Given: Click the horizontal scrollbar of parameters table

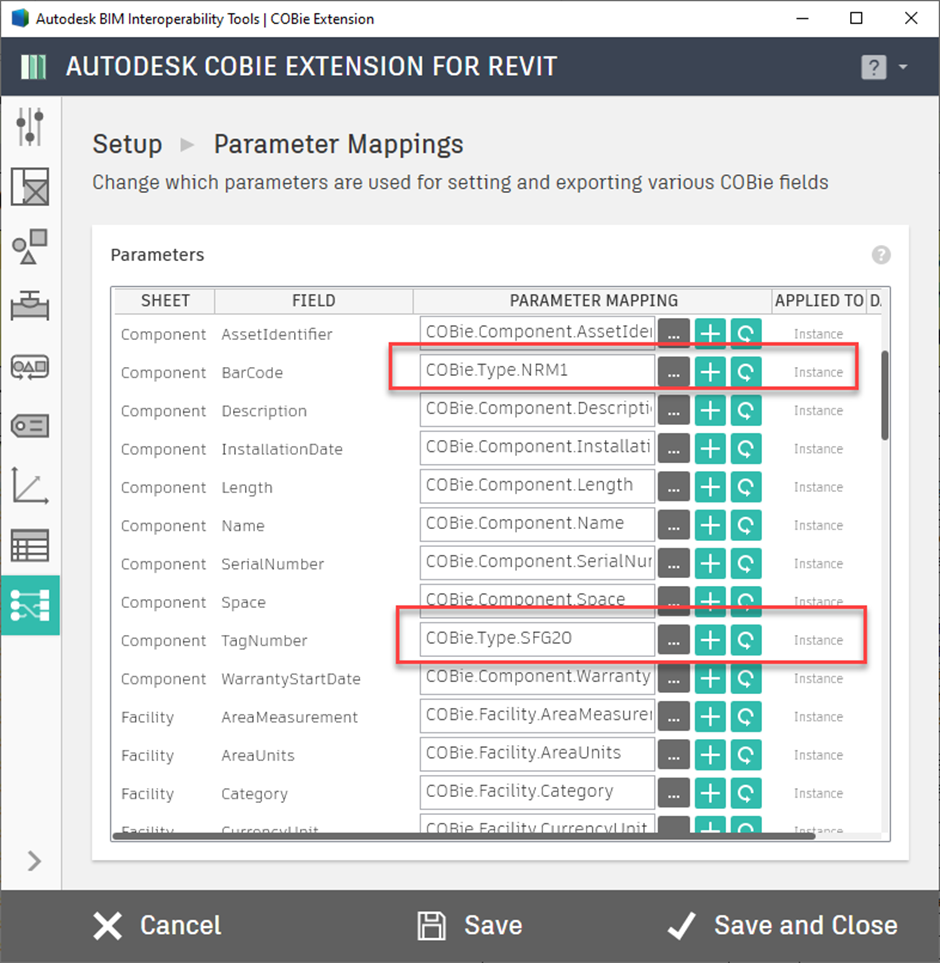Looking at the screenshot, I should pos(464,836).
